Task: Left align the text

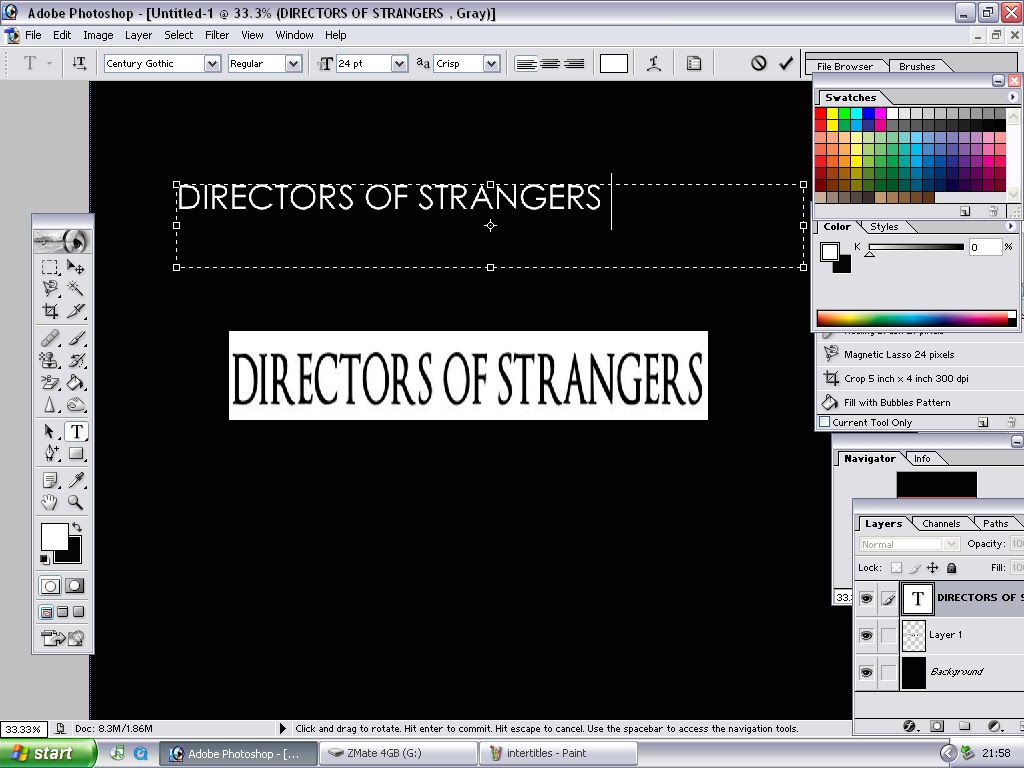Action: [526, 63]
